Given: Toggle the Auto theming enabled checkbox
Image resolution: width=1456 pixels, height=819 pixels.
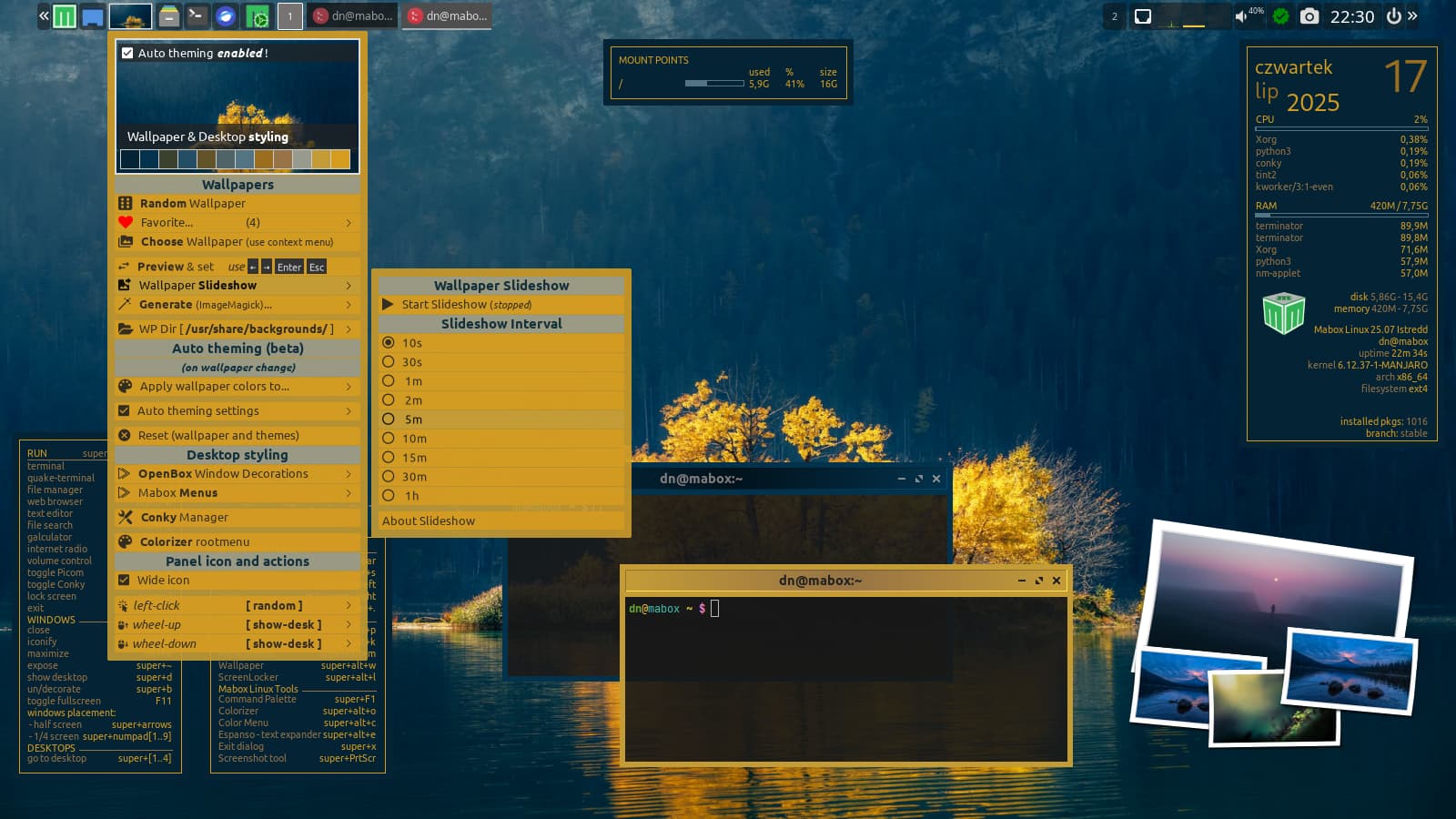Looking at the screenshot, I should pos(127,53).
